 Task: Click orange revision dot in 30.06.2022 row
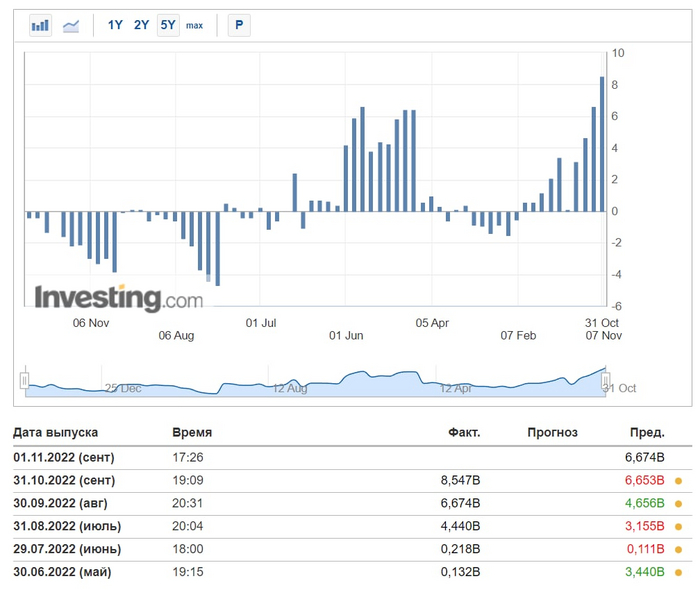point(680,572)
